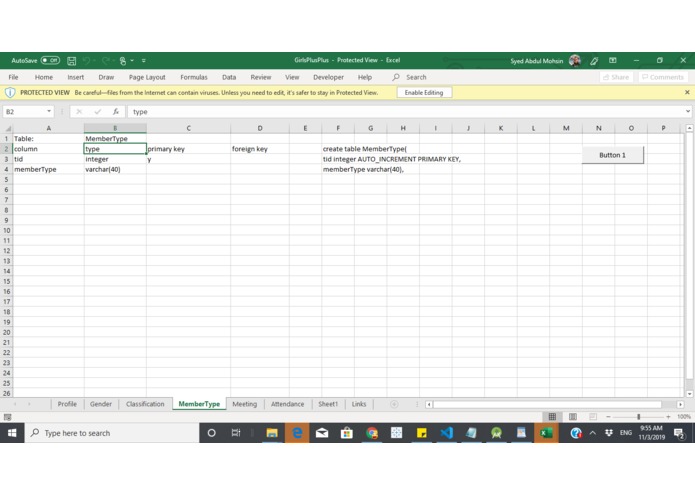The image size is (695, 494).
Task: Open the Data ribbon tab
Action: click(229, 77)
